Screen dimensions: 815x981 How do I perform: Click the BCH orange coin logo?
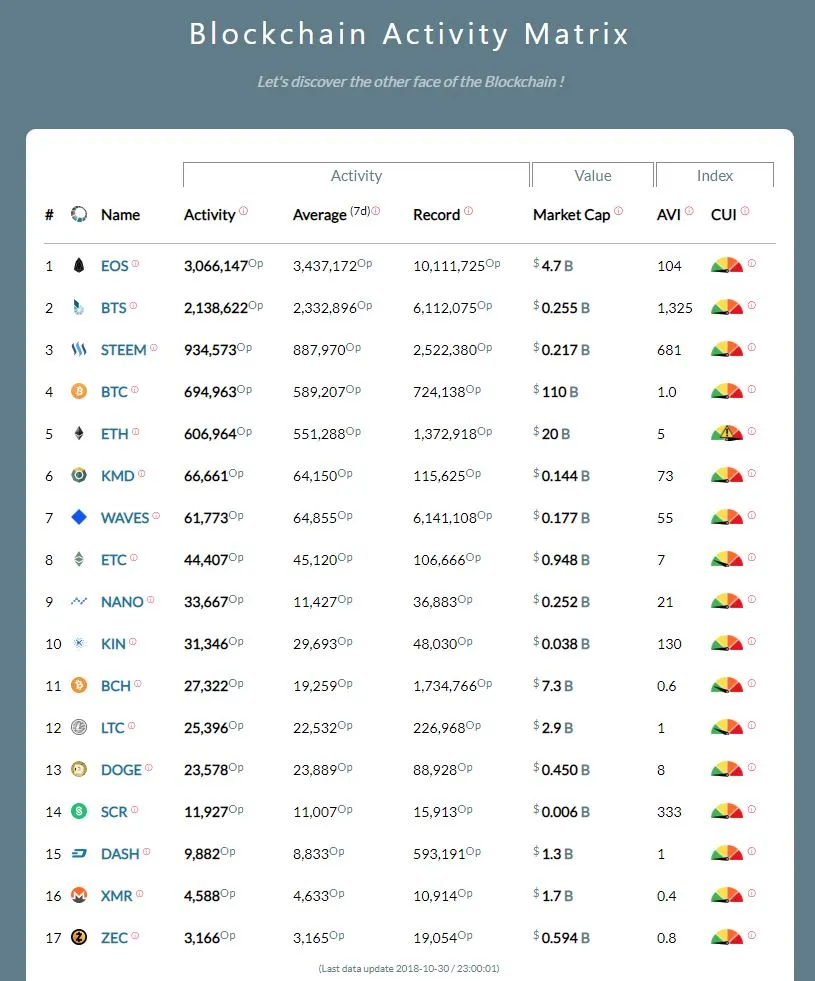pyautogui.click(x=79, y=685)
